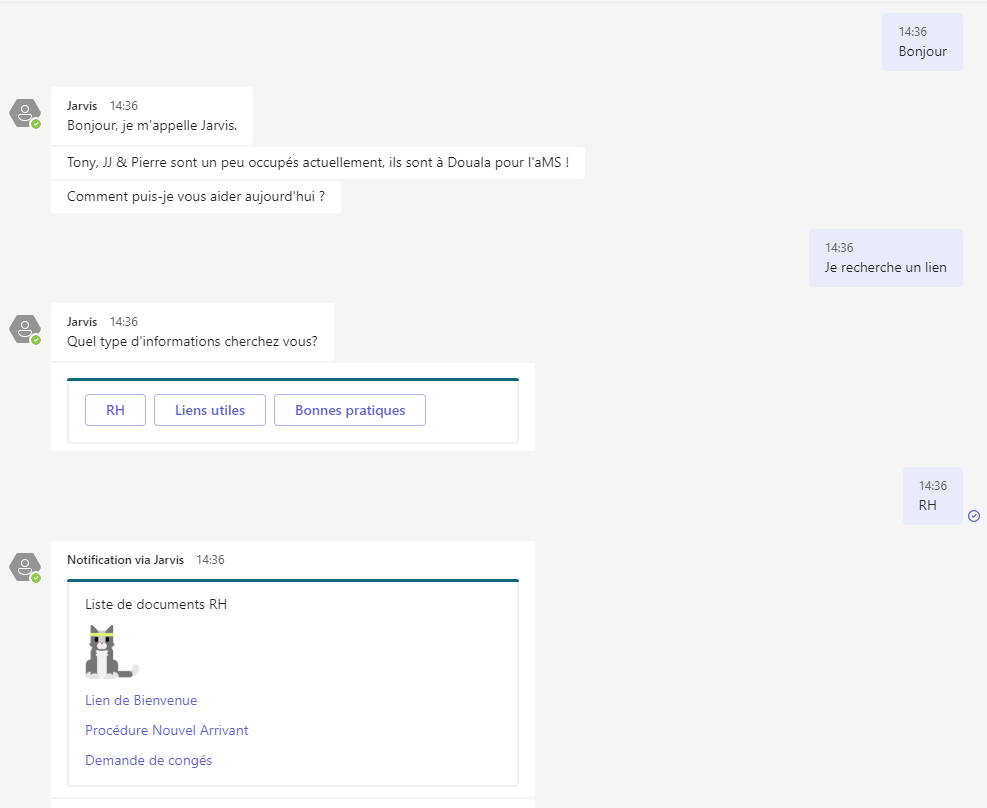Click the Jarvis avatar beside the greeting message
The image size is (987, 808).
pyautogui.click(x=25, y=113)
